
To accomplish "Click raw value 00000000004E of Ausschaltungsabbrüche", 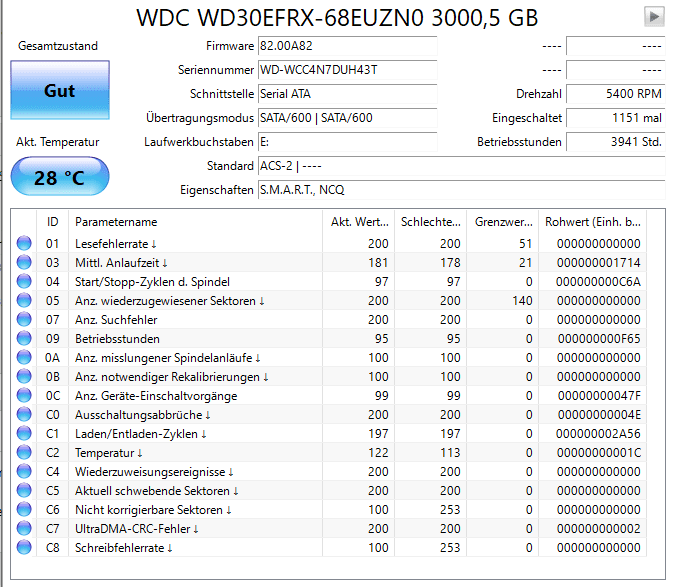I will coord(599,415).
